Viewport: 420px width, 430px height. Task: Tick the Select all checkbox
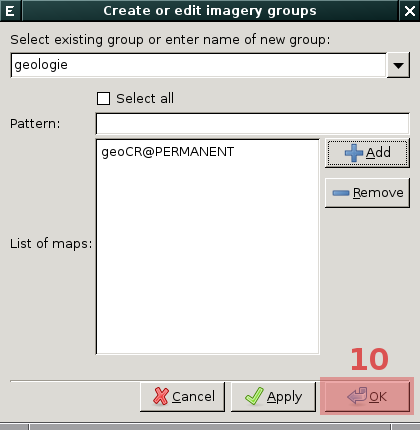(103, 99)
